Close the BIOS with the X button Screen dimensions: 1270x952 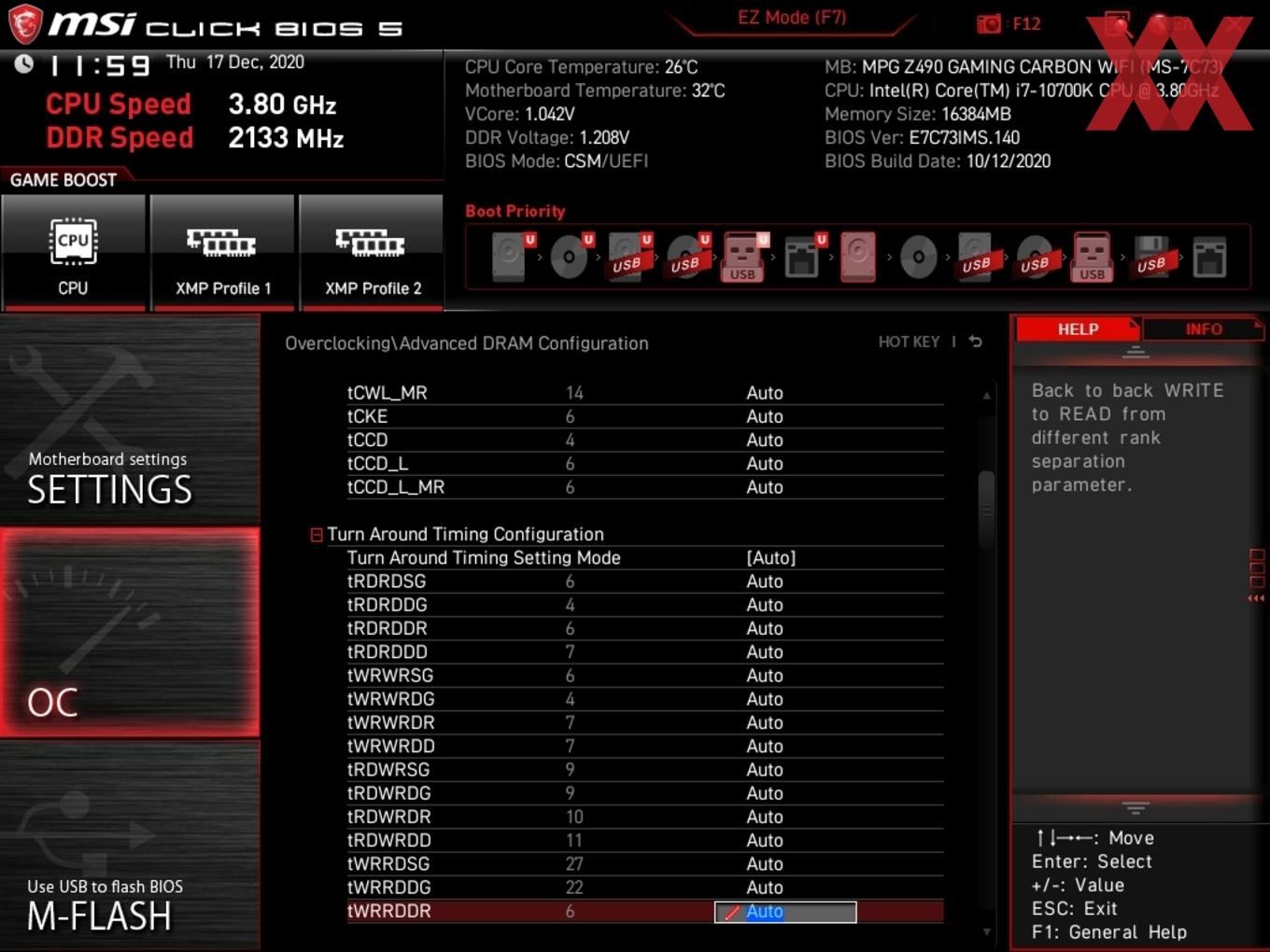[x=1235, y=23]
